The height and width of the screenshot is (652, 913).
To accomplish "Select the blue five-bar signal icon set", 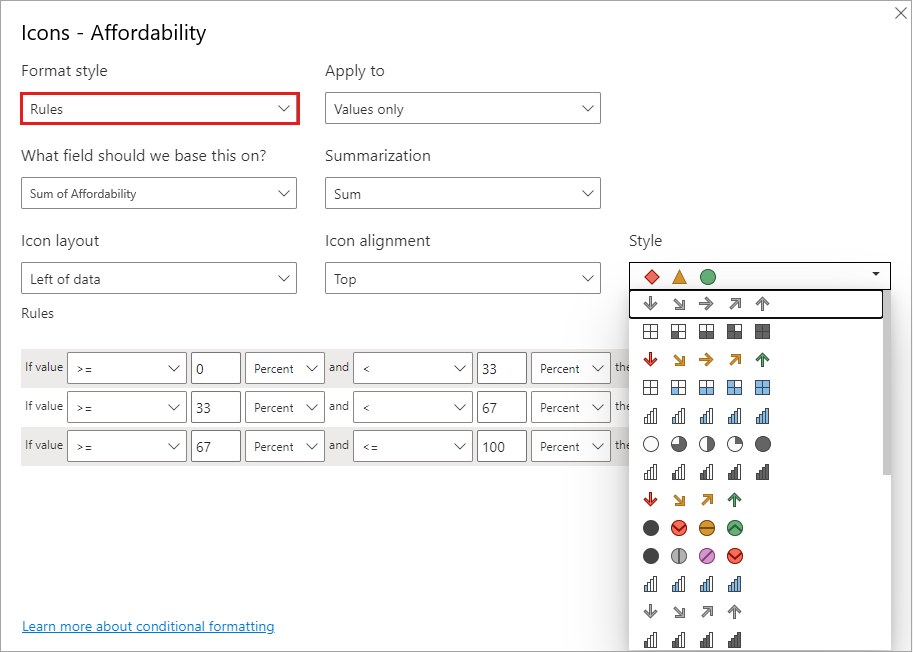I will coord(706,416).
